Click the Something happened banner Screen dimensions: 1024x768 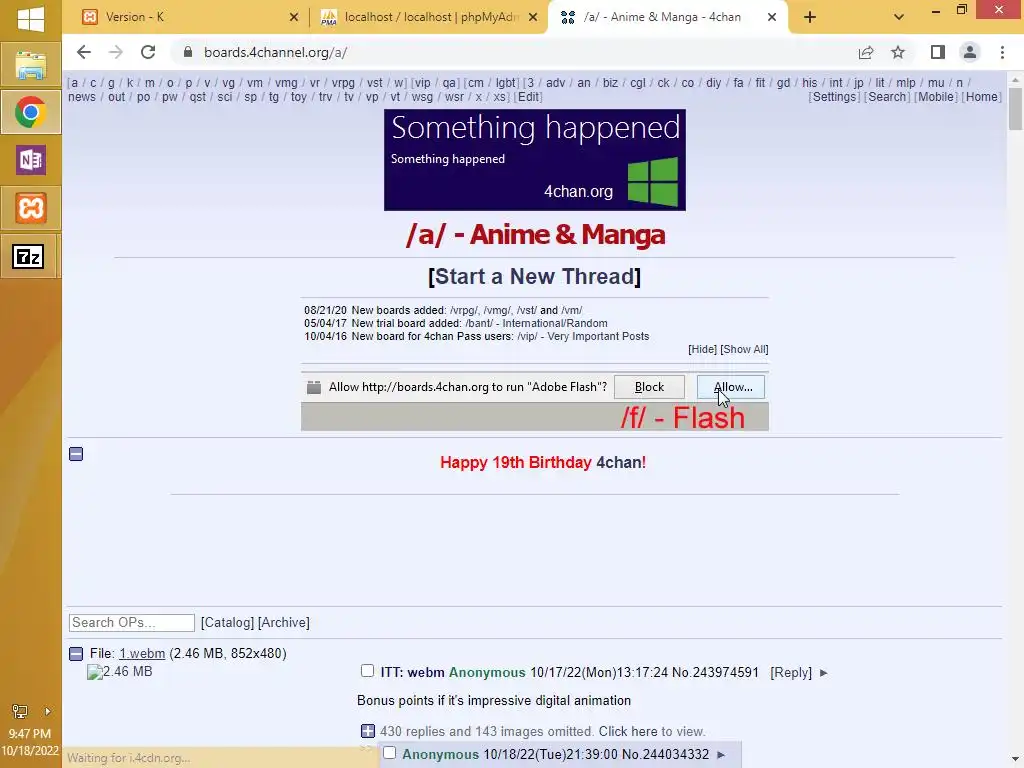(535, 160)
